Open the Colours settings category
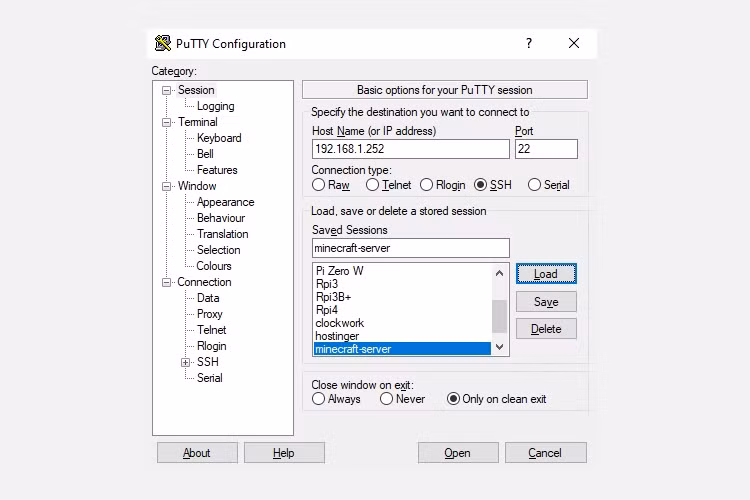Viewport: 750px width, 500px height. [x=214, y=266]
